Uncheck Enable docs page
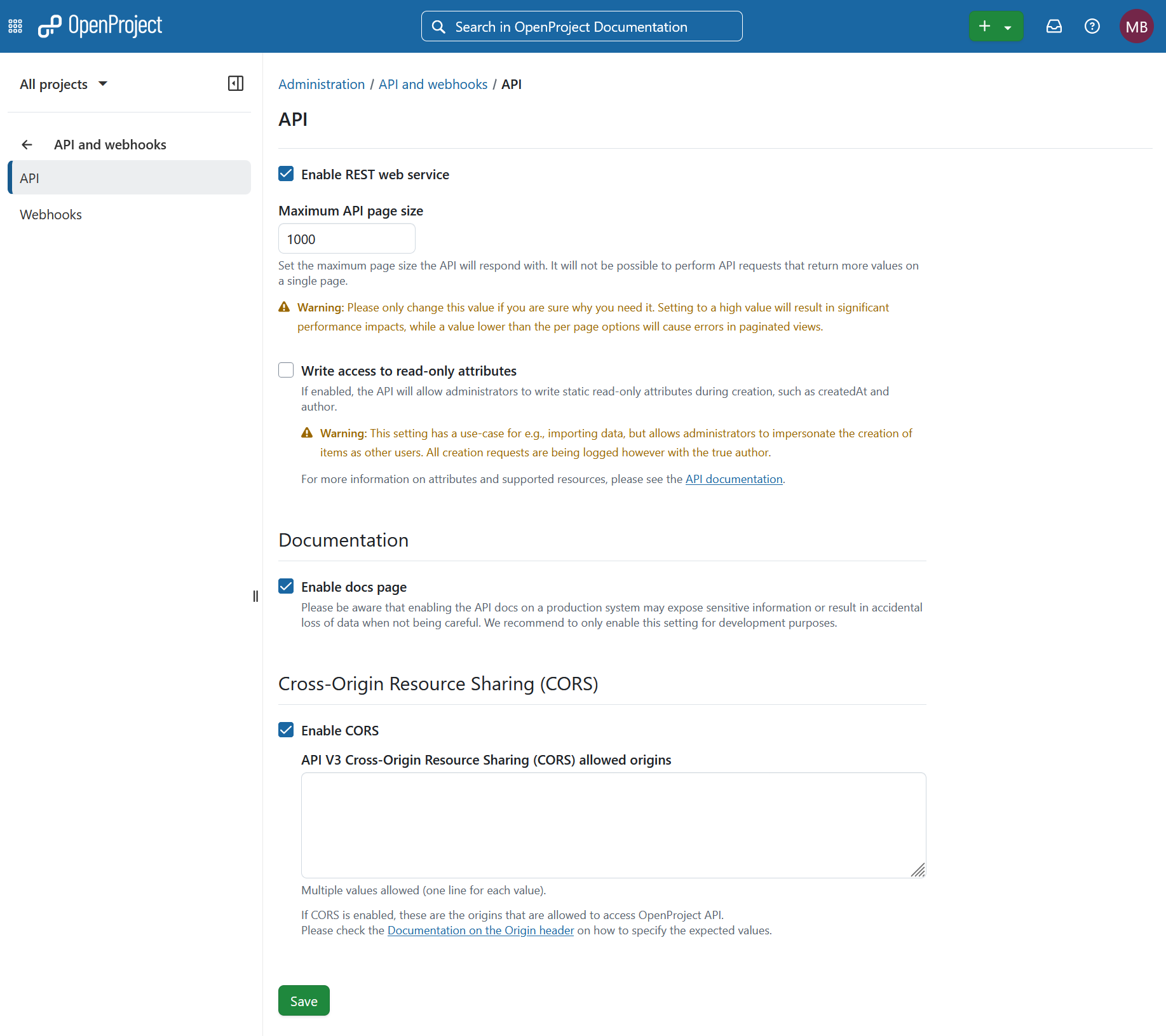Screen dimensions: 1166x1036 pyautogui.click(x=286, y=586)
